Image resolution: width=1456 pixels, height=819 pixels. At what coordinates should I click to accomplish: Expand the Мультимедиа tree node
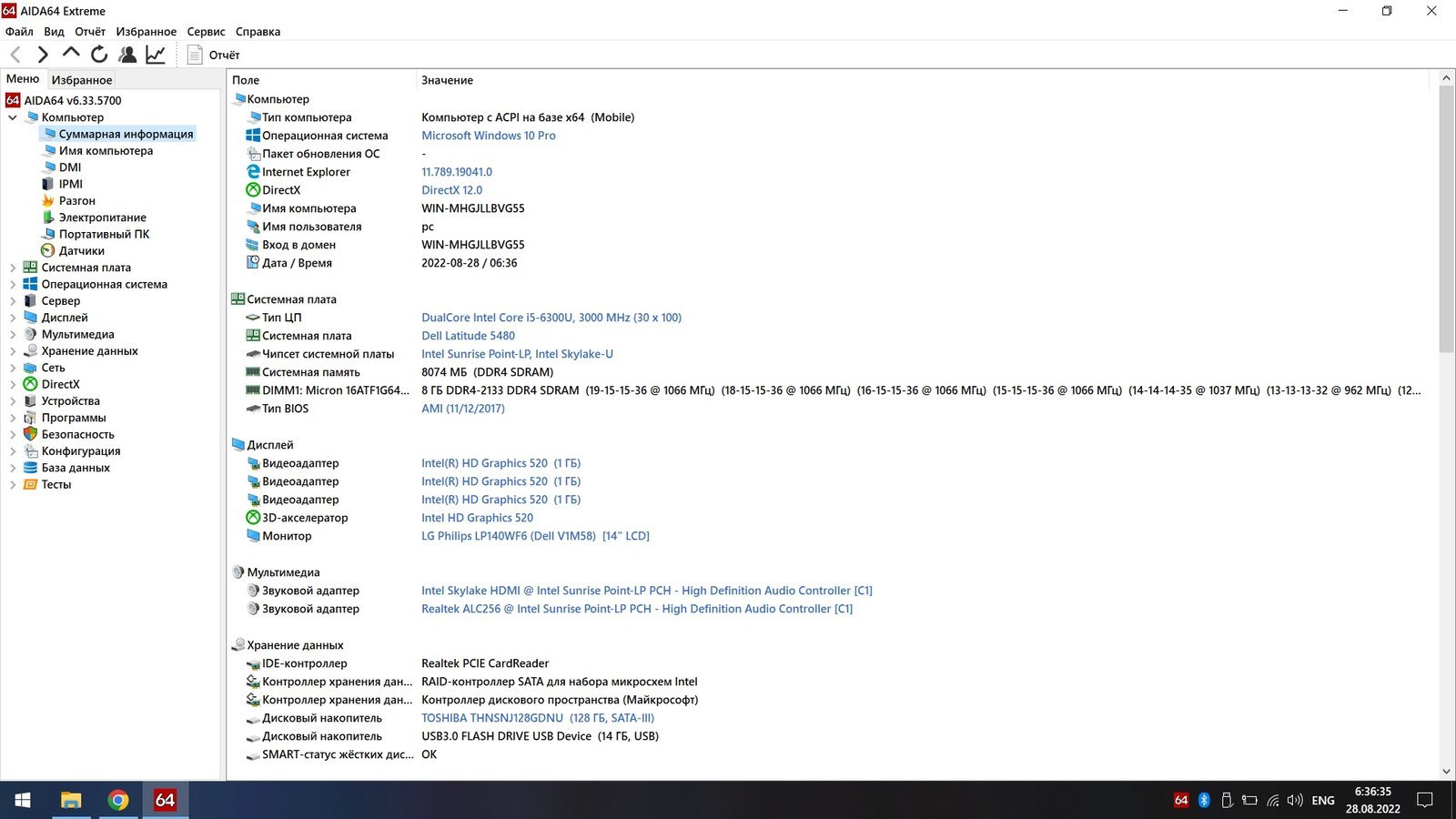coord(13,334)
